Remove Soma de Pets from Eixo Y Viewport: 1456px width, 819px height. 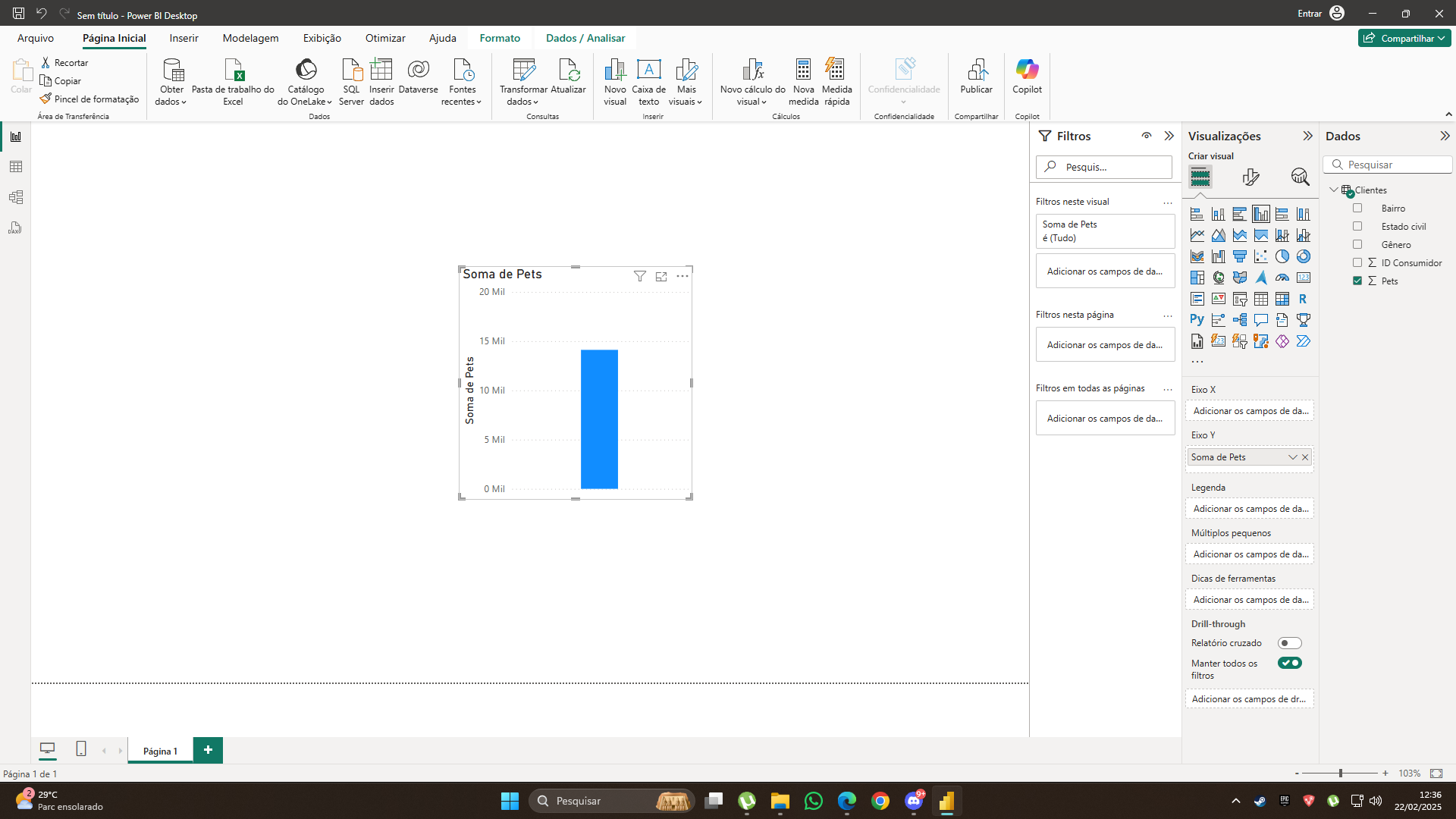[x=1305, y=457]
